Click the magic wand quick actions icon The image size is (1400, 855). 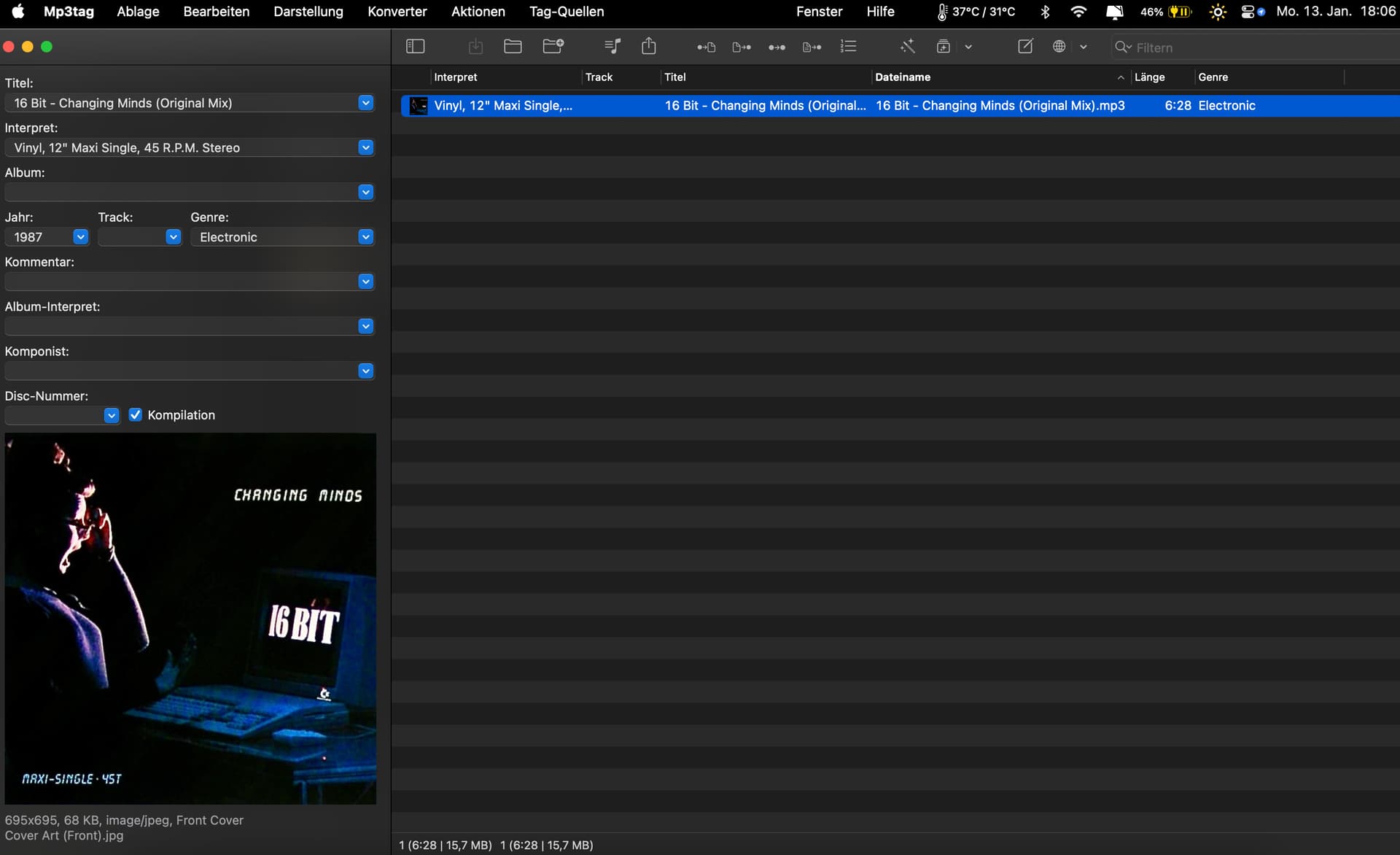pos(907,47)
